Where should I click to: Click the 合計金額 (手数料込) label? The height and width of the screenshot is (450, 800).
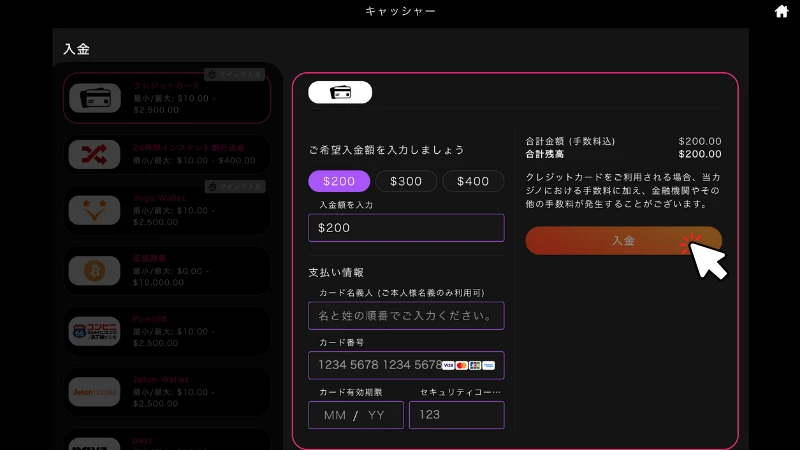pos(570,141)
